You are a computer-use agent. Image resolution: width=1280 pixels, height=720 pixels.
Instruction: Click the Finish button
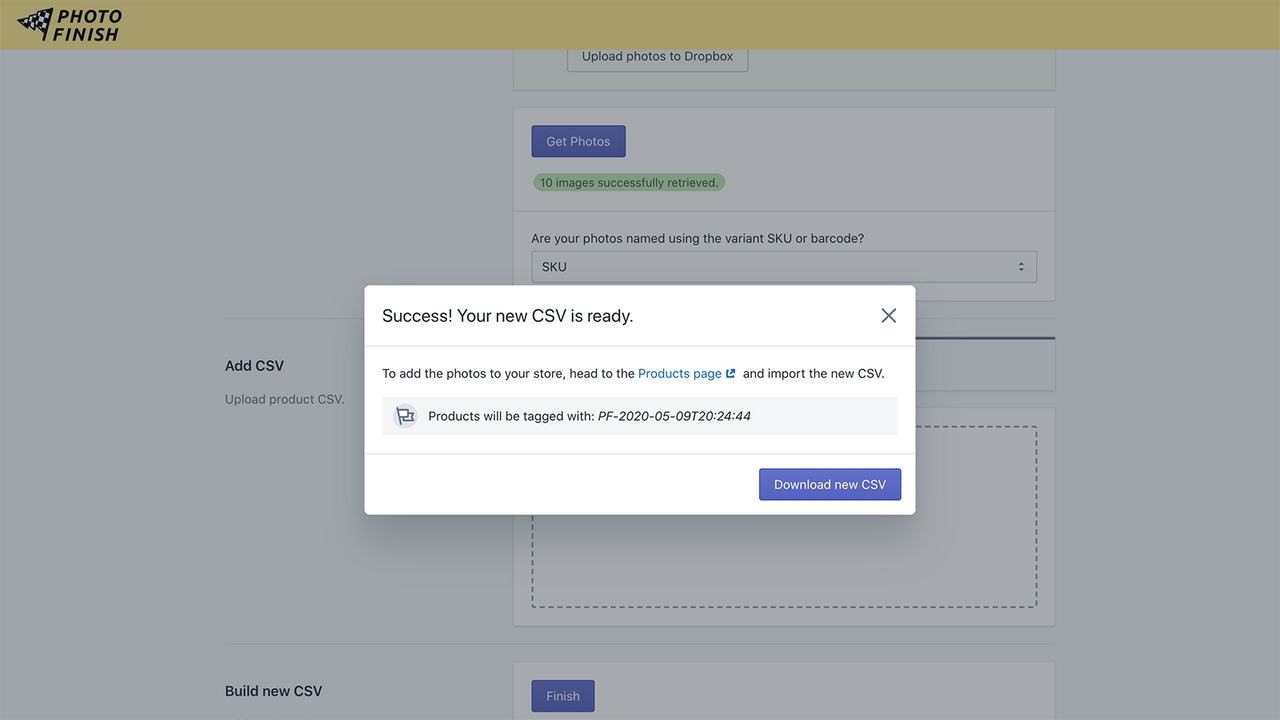click(562, 696)
